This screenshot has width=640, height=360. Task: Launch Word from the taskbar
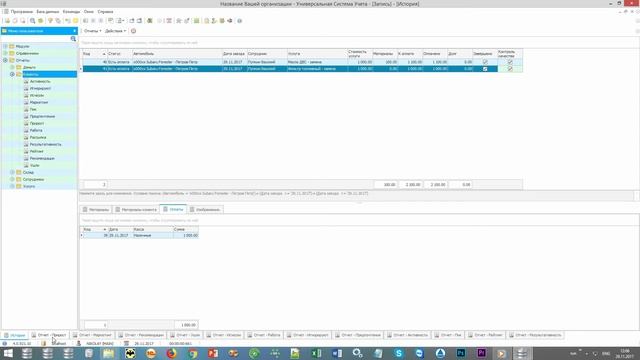tap(337, 353)
